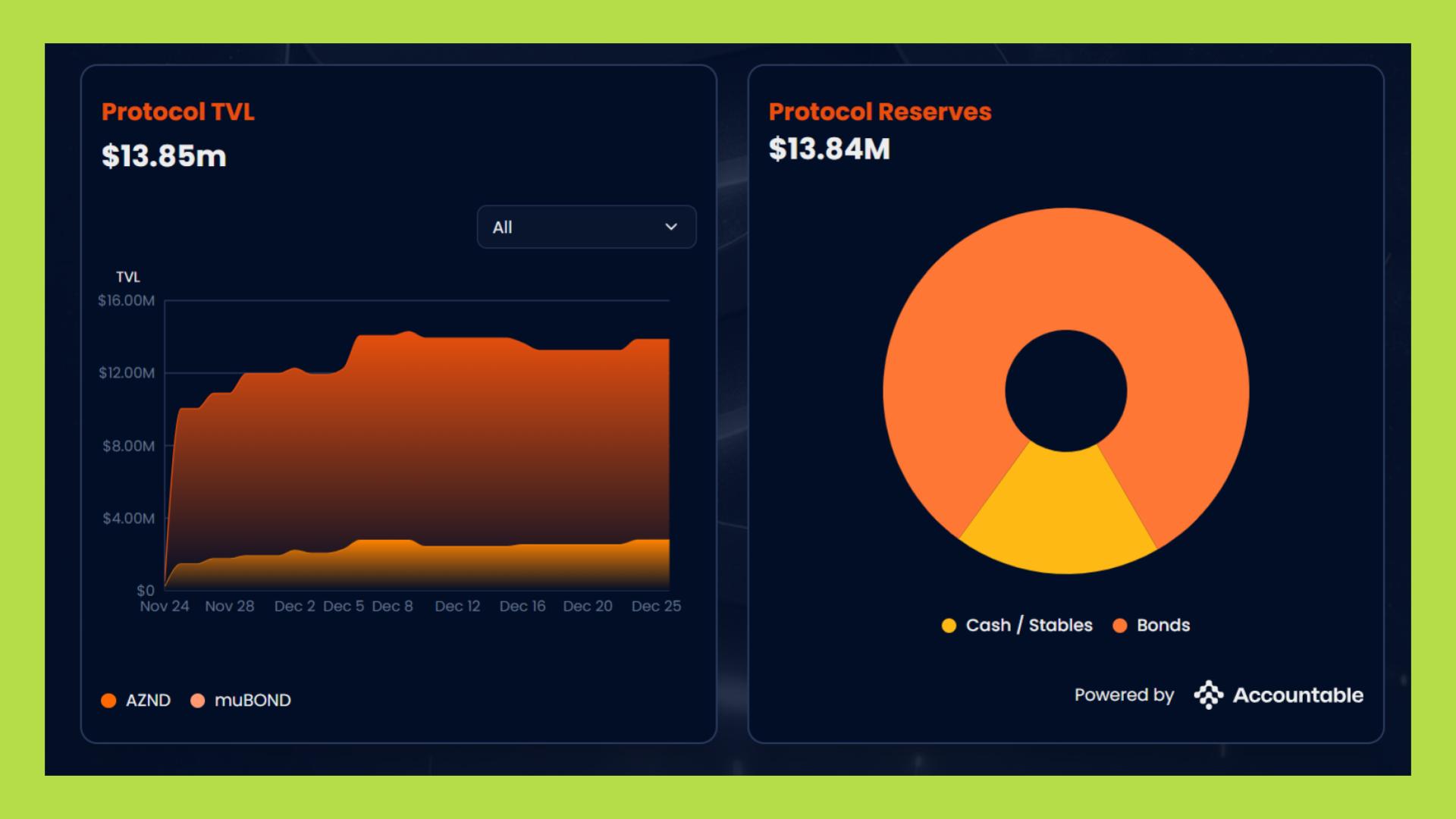Click the orange Bonds legend dot
The height and width of the screenshot is (819, 1456).
click(x=1119, y=626)
